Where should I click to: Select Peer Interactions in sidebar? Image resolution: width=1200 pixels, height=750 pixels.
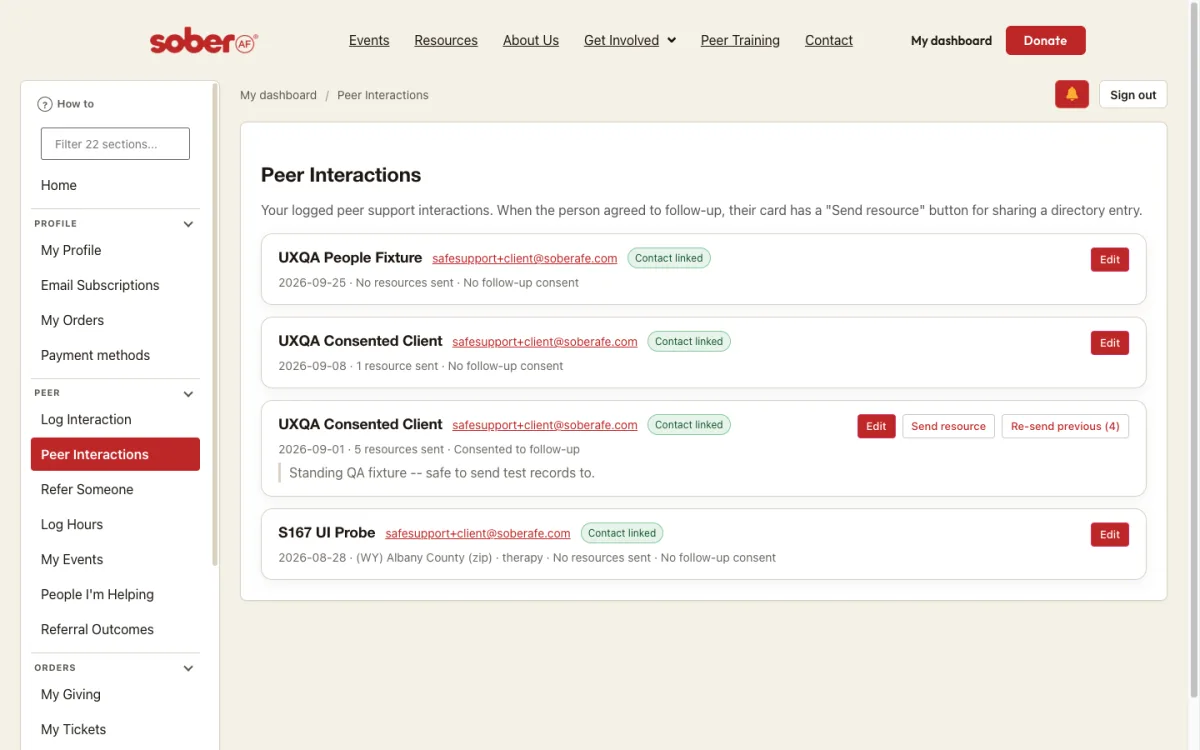click(115, 454)
